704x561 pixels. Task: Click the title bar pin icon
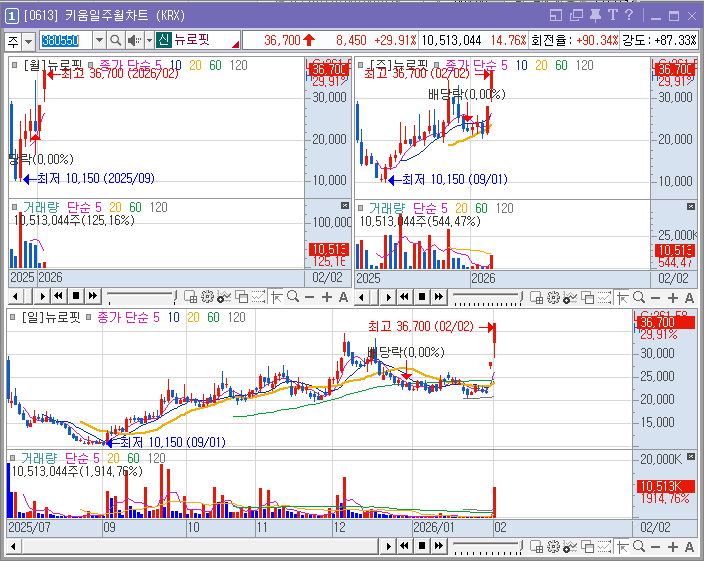595,16
